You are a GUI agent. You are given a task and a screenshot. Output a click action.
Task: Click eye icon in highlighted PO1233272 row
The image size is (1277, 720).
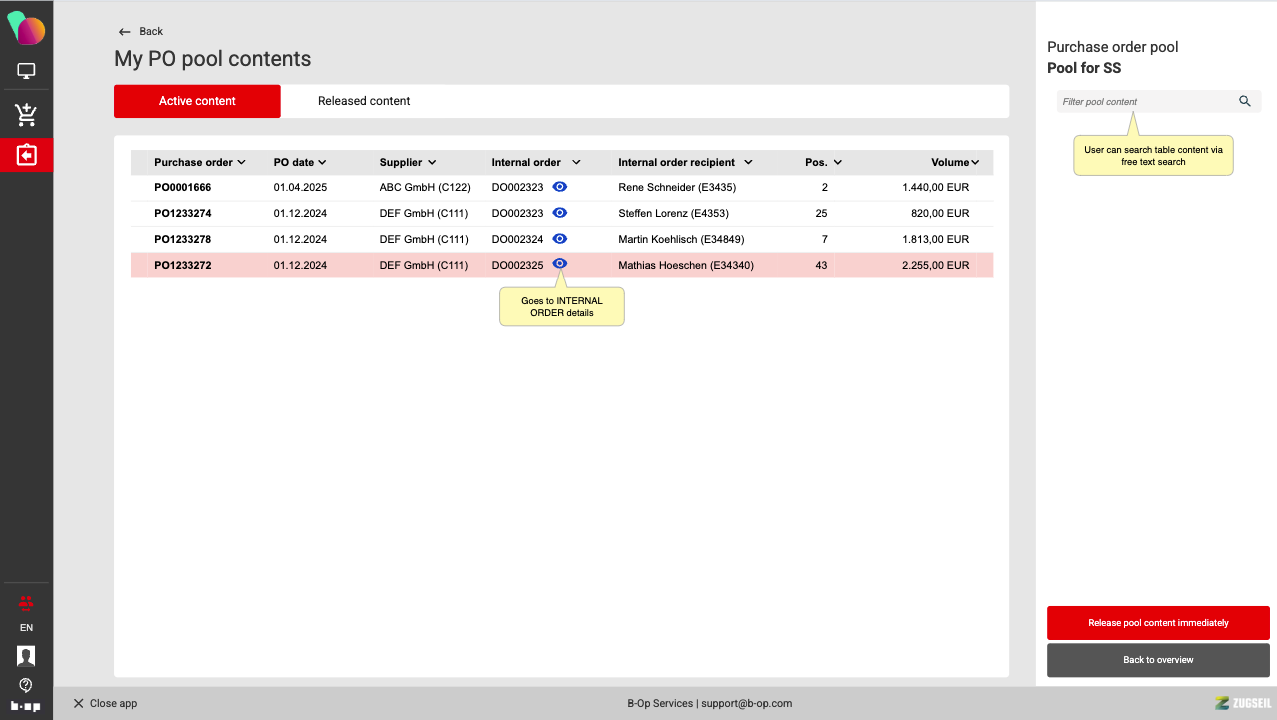tap(560, 264)
